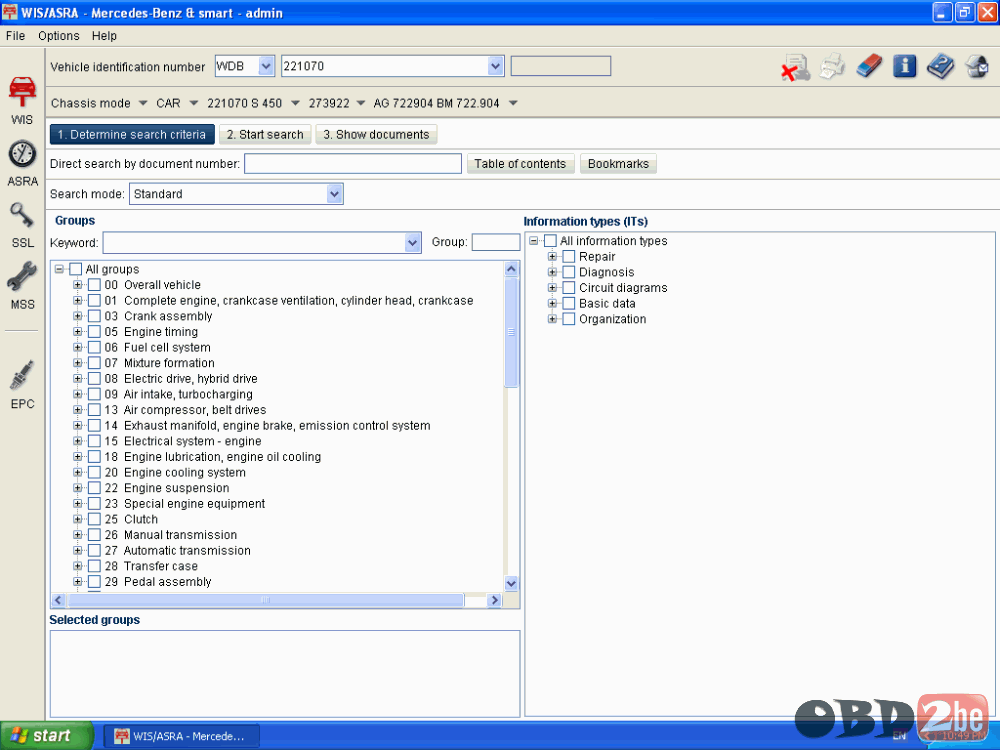The width and height of the screenshot is (1000, 750).
Task: Open the SSL module in the sidebar
Action: click(22, 224)
